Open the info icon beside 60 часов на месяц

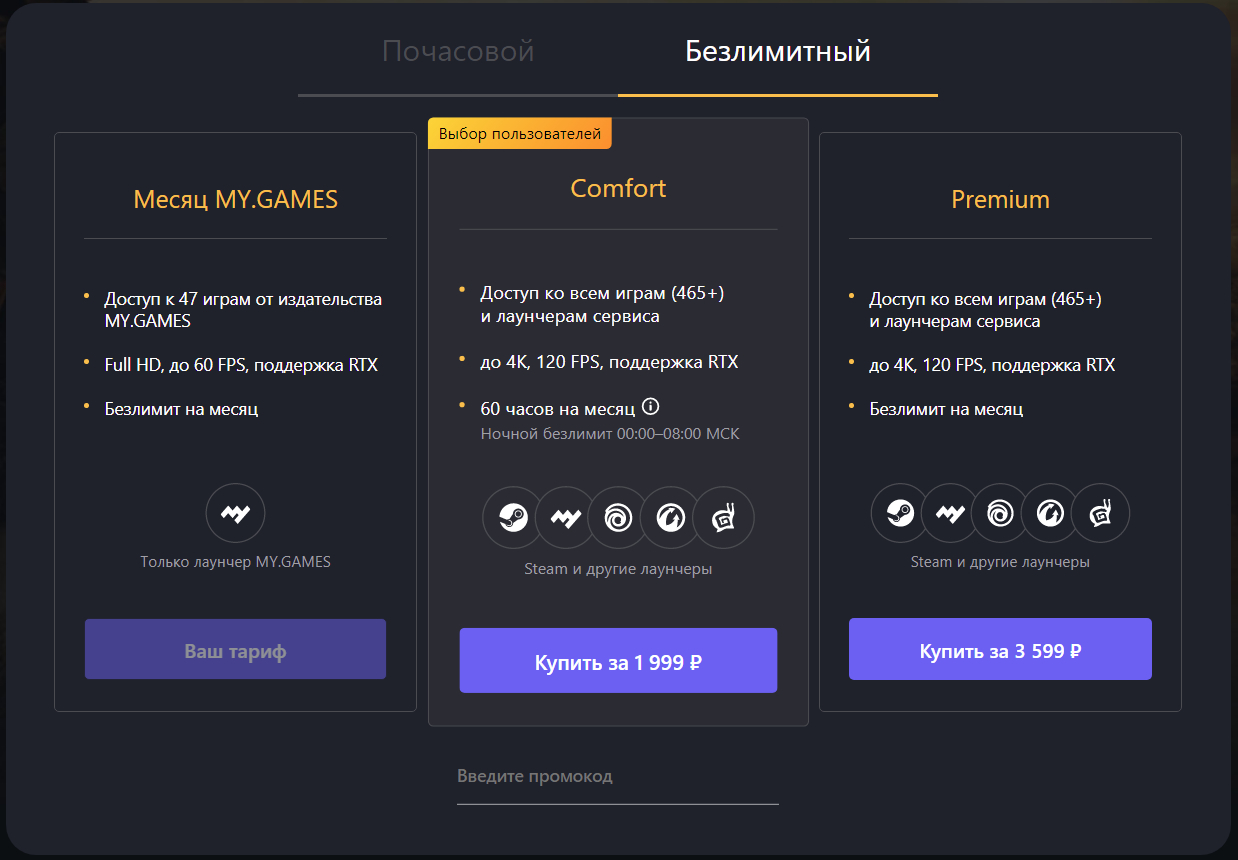651,407
